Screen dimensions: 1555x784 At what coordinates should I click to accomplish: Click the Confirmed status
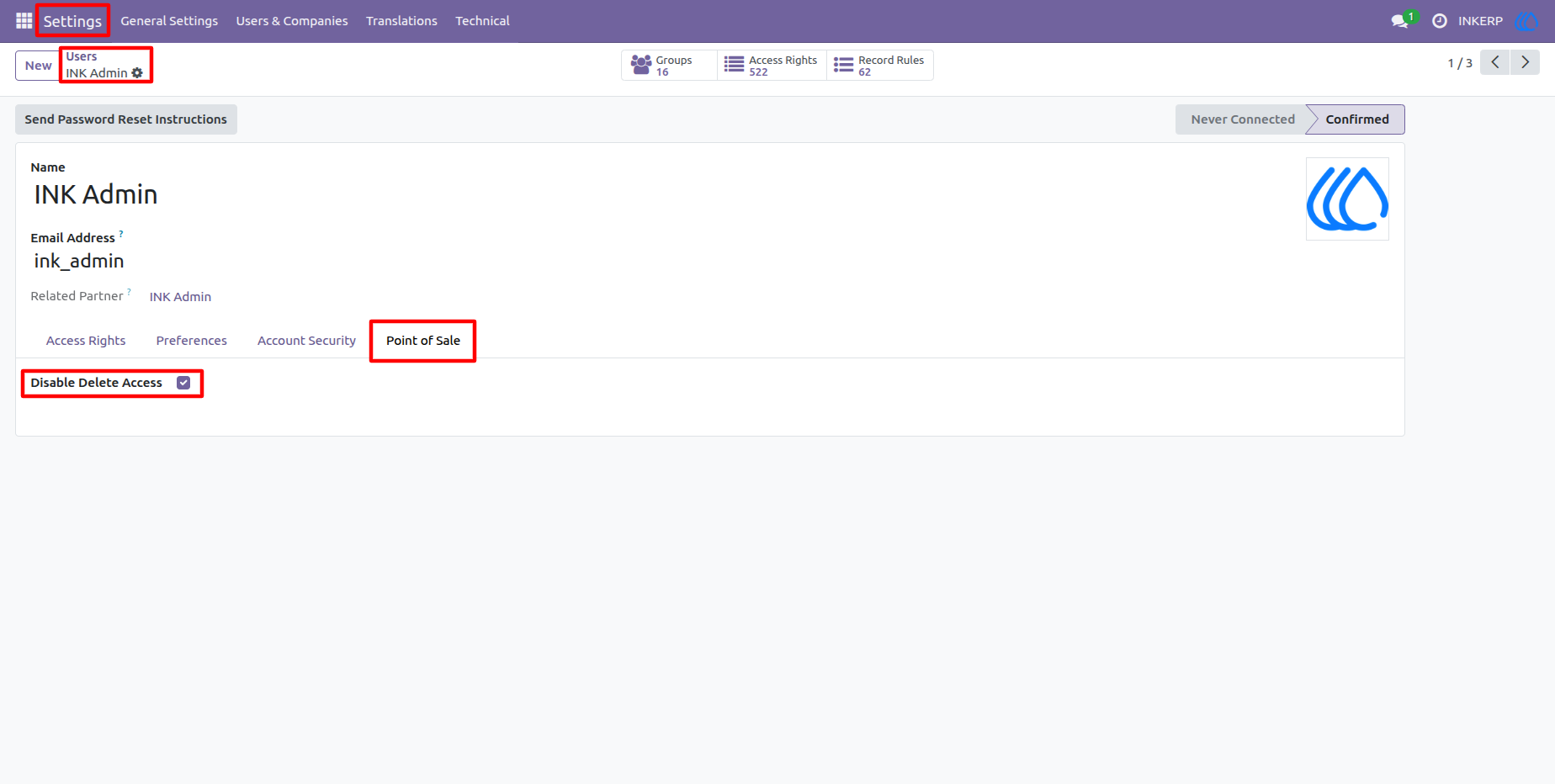click(1356, 119)
